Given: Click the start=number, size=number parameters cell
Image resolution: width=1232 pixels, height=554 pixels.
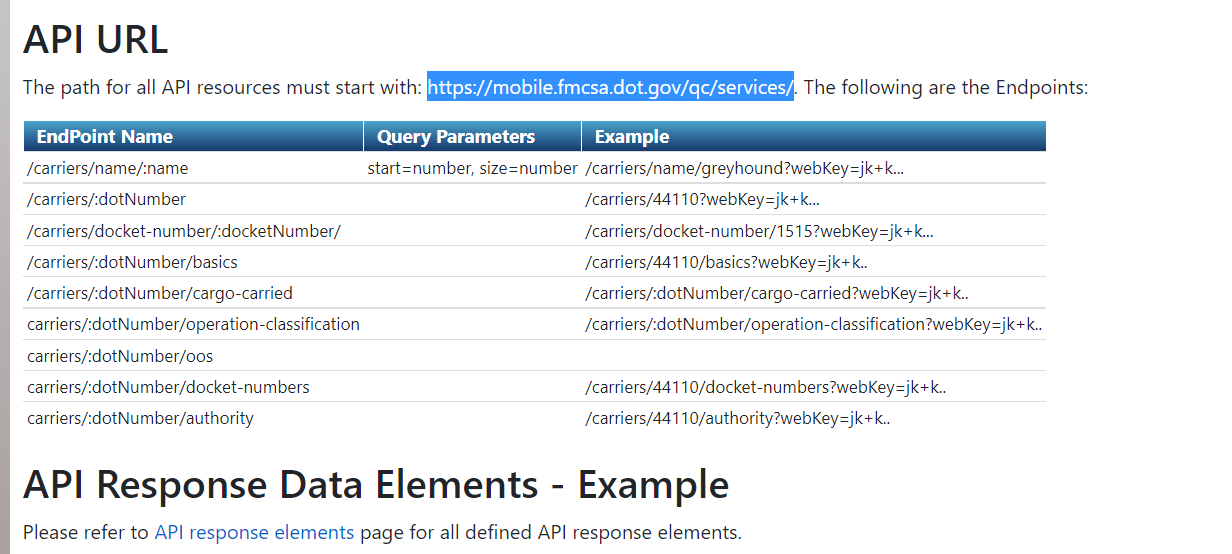Looking at the screenshot, I should tap(472, 168).
